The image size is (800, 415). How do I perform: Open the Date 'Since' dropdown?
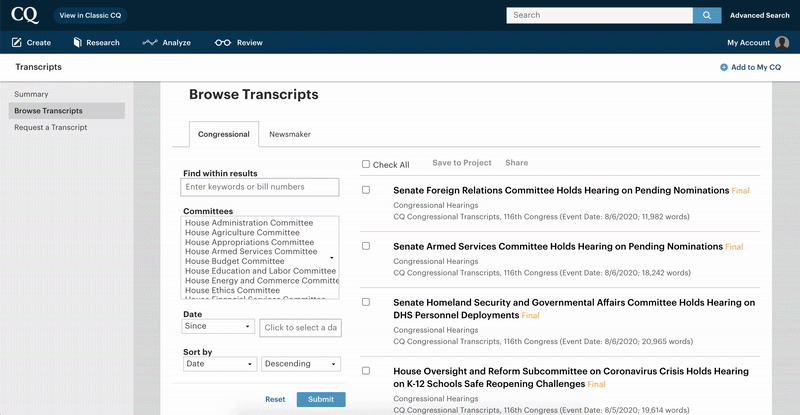(x=219, y=327)
